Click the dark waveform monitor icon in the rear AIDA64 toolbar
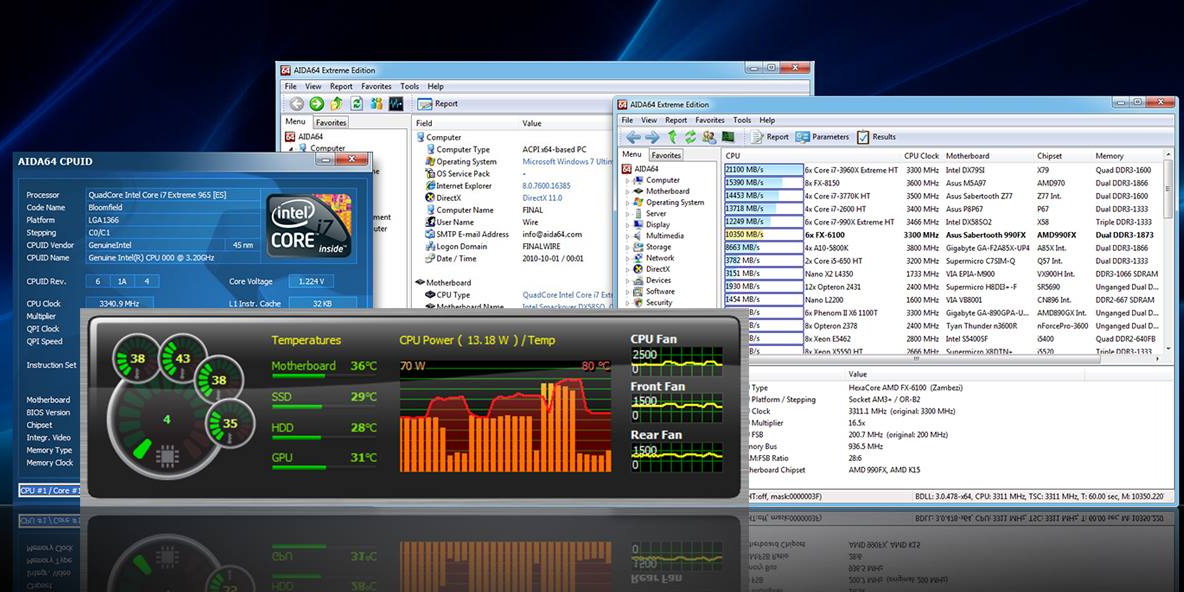Image resolution: width=1184 pixels, height=592 pixels. pyautogui.click(x=396, y=103)
